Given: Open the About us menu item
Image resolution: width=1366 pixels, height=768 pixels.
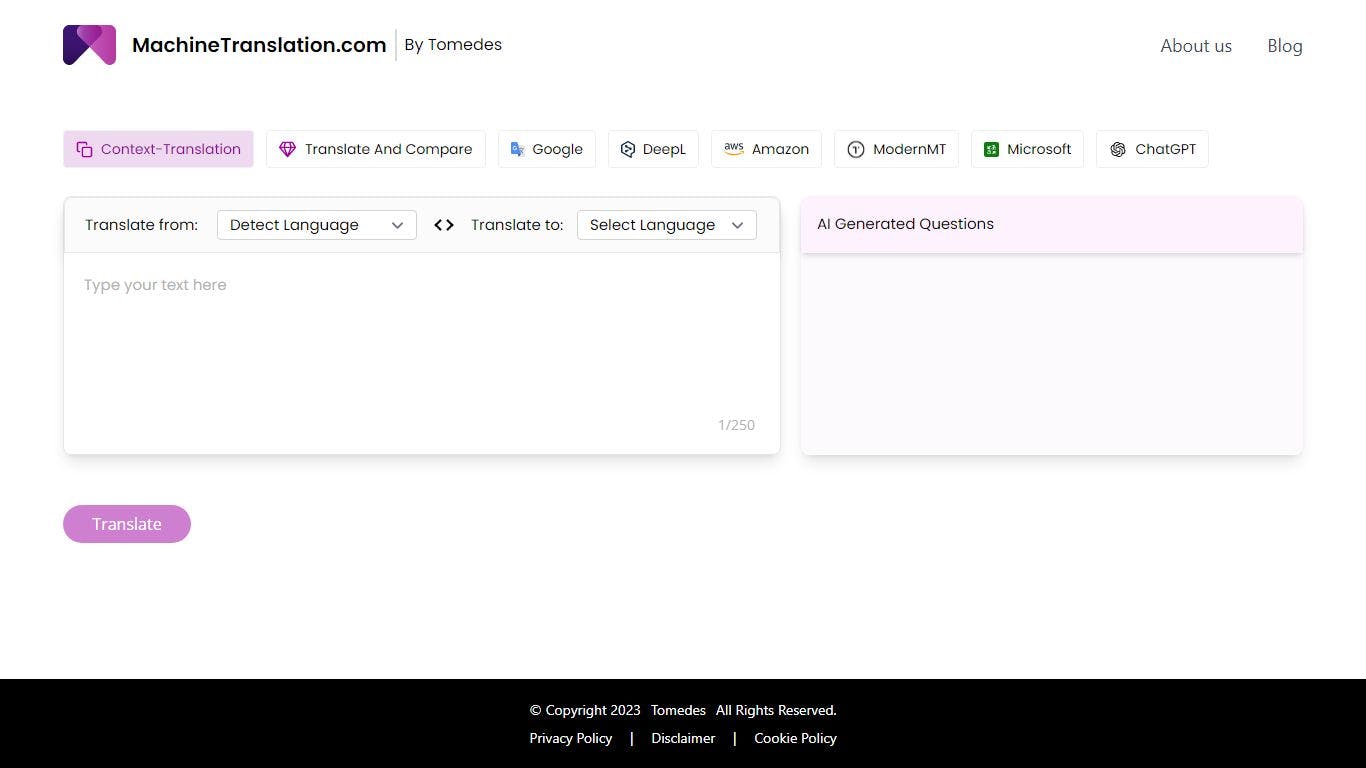Looking at the screenshot, I should 1195,46.
